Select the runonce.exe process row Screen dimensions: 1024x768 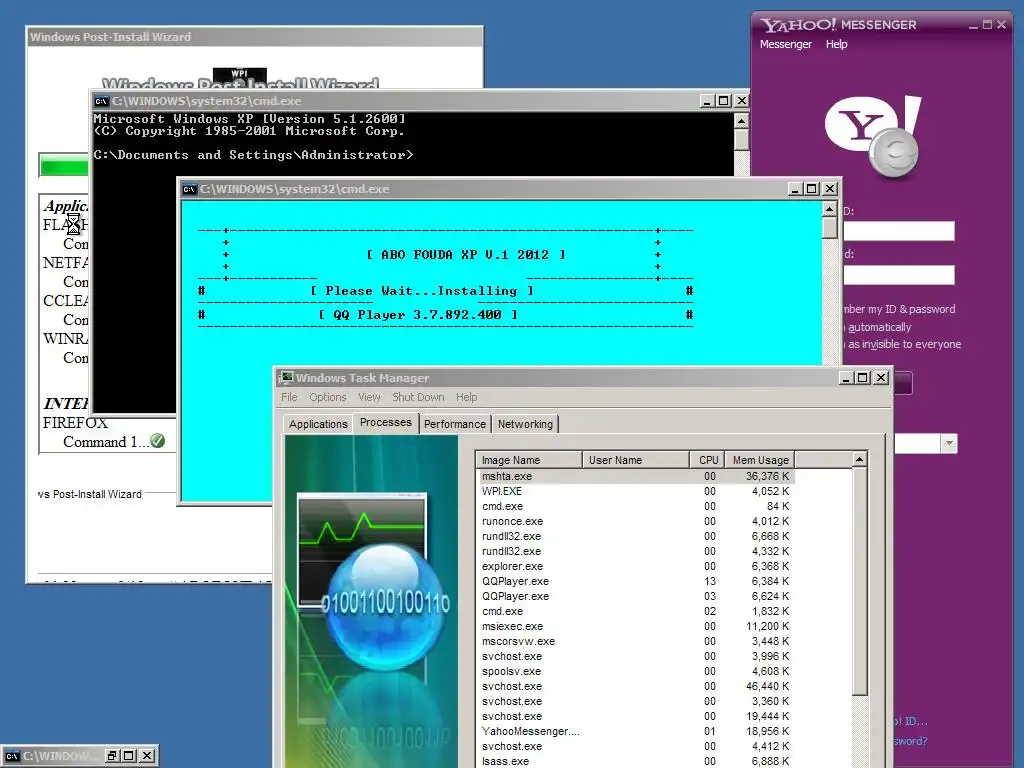(x=635, y=521)
